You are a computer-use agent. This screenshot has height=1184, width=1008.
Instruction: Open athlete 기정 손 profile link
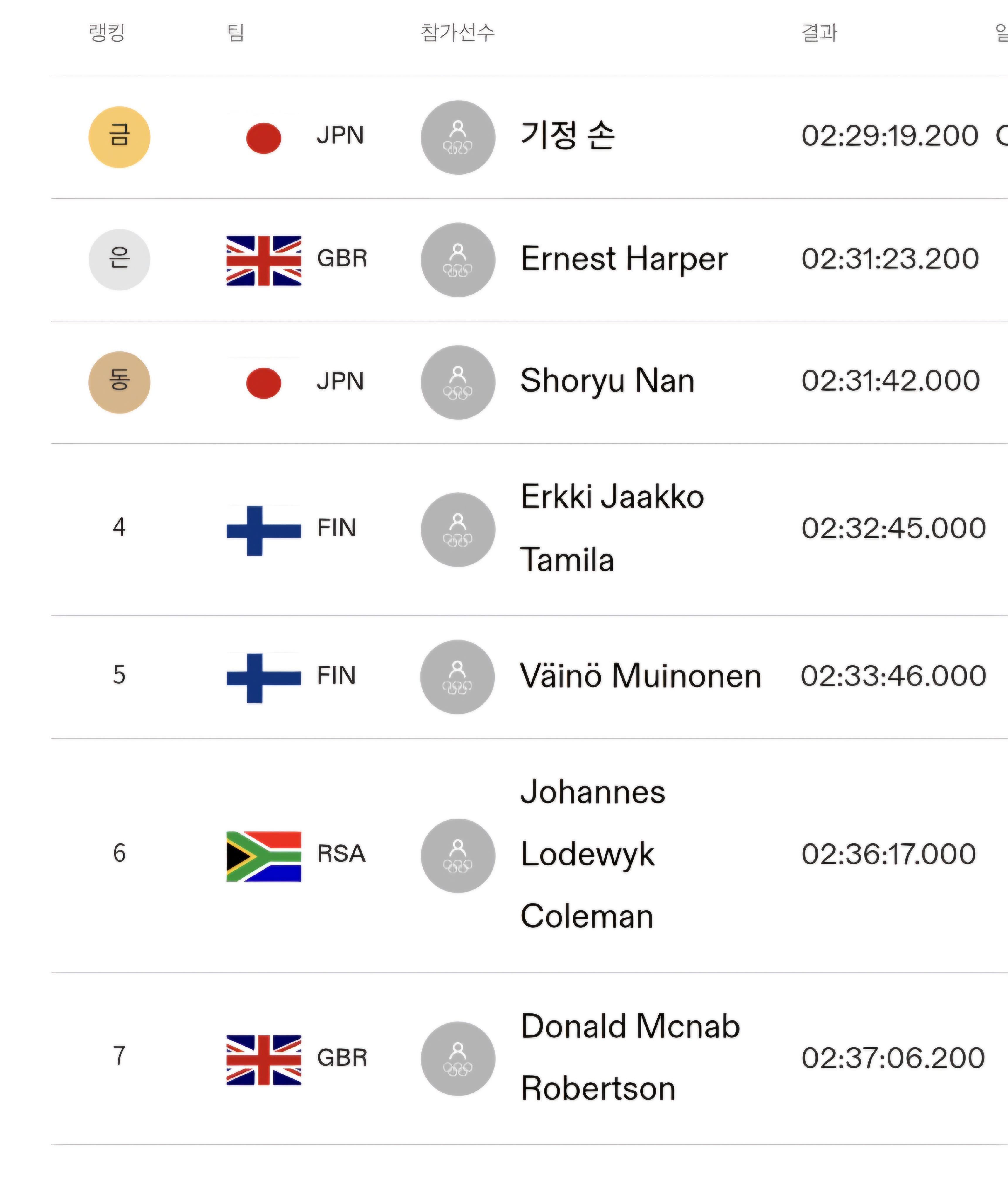click(567, 136)
